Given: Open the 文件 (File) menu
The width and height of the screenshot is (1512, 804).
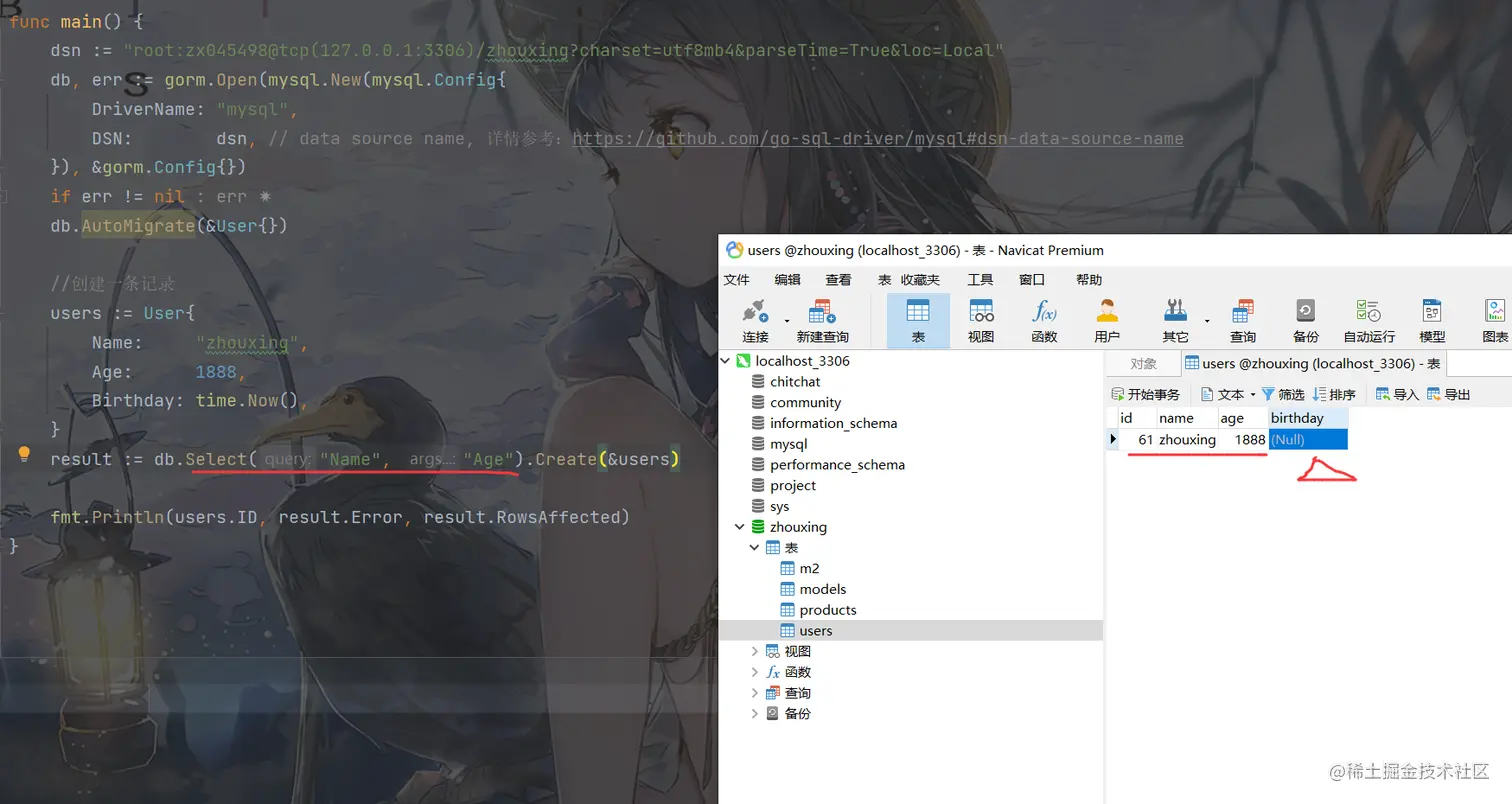Looking at the screenshot, I should point(736,280).
